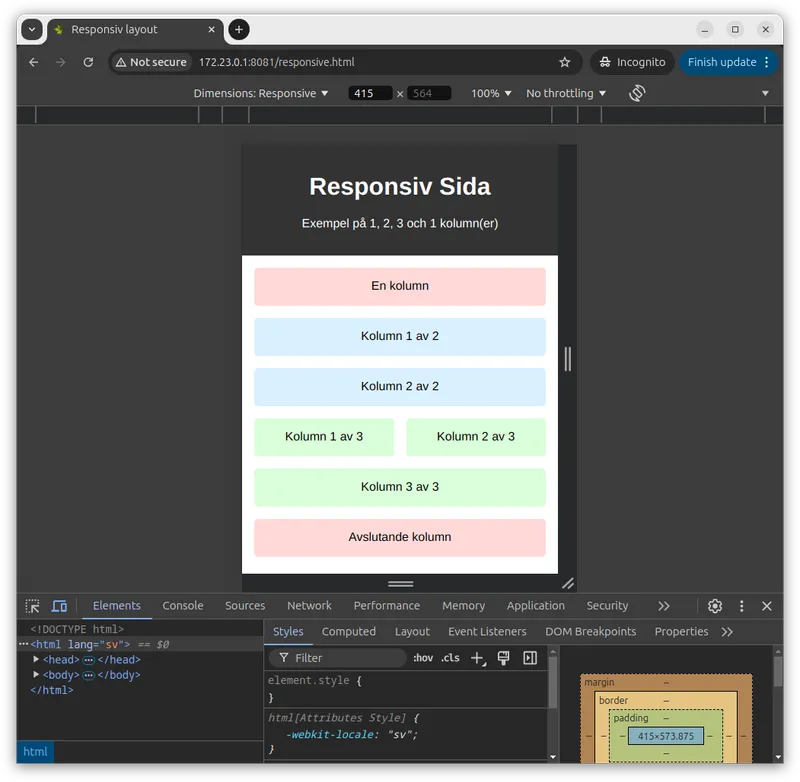Image resolution: width=800 pixels, height=782 pixels.
Task: Toggle the device toolbar icon
Action: pyautogui.click(x=59, y=606)
